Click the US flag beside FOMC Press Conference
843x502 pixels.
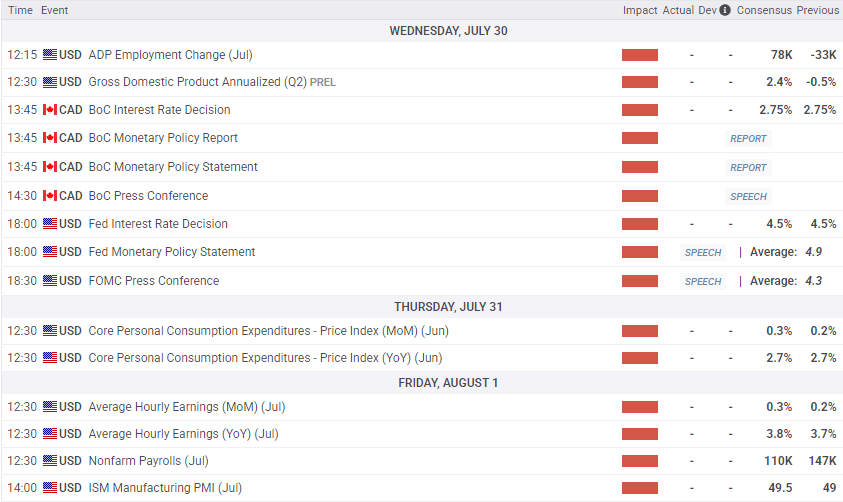click(50, 281)
